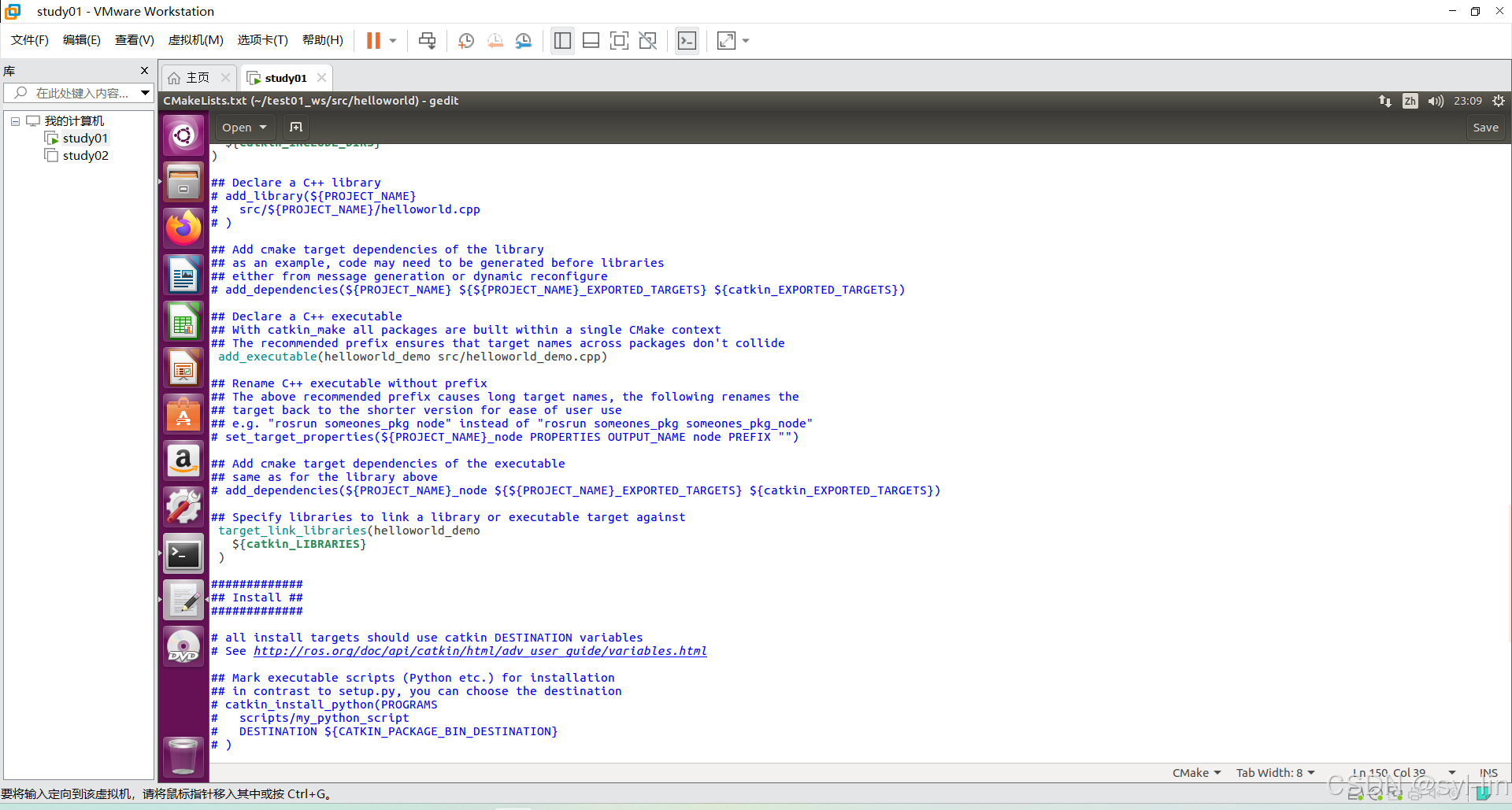
Task: Launch the Terminal from the dock
Action: 183,553
